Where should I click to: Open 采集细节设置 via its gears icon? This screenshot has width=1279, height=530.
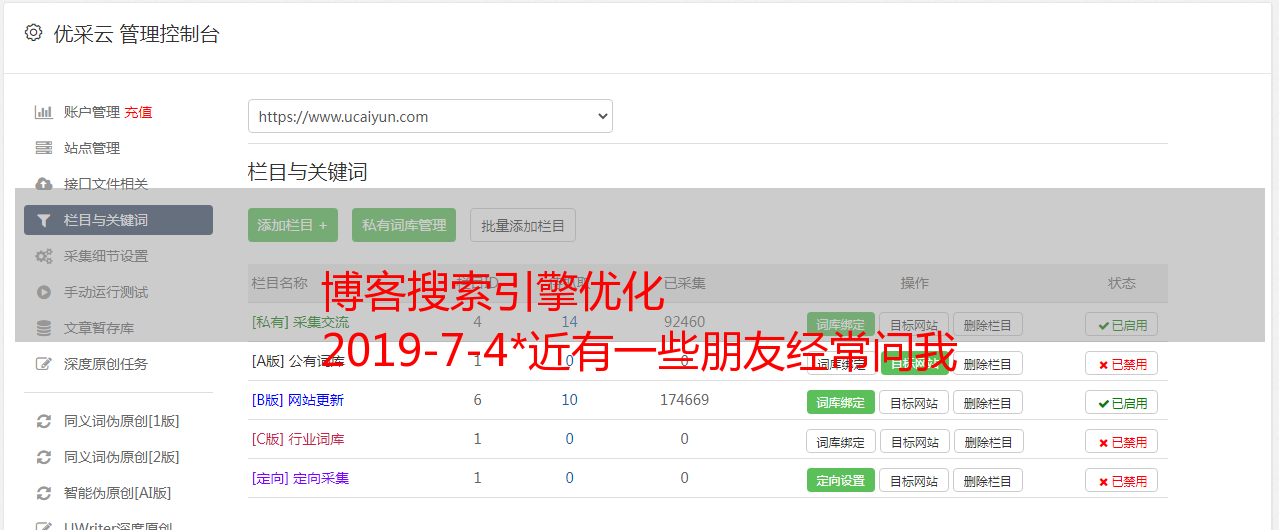coord(43,256)
